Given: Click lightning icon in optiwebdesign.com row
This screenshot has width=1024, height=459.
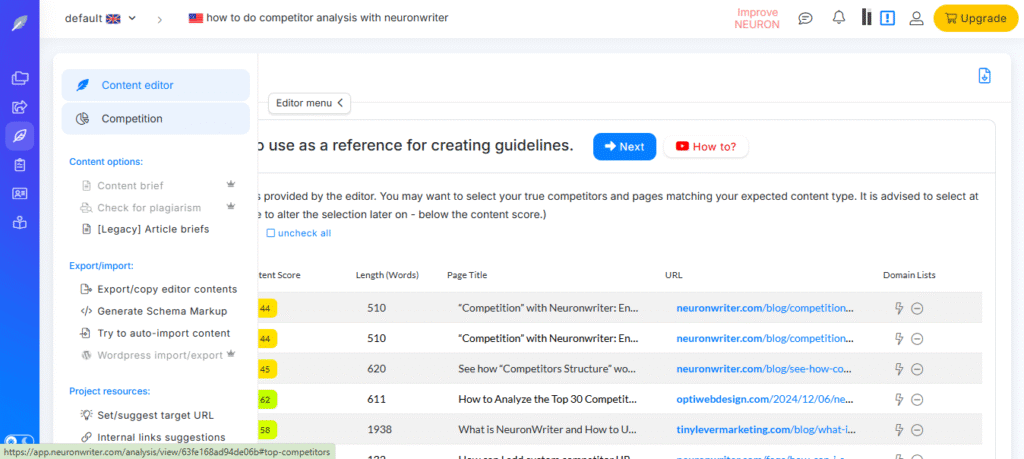Looking at the screenshot, I should pos(899,399).
